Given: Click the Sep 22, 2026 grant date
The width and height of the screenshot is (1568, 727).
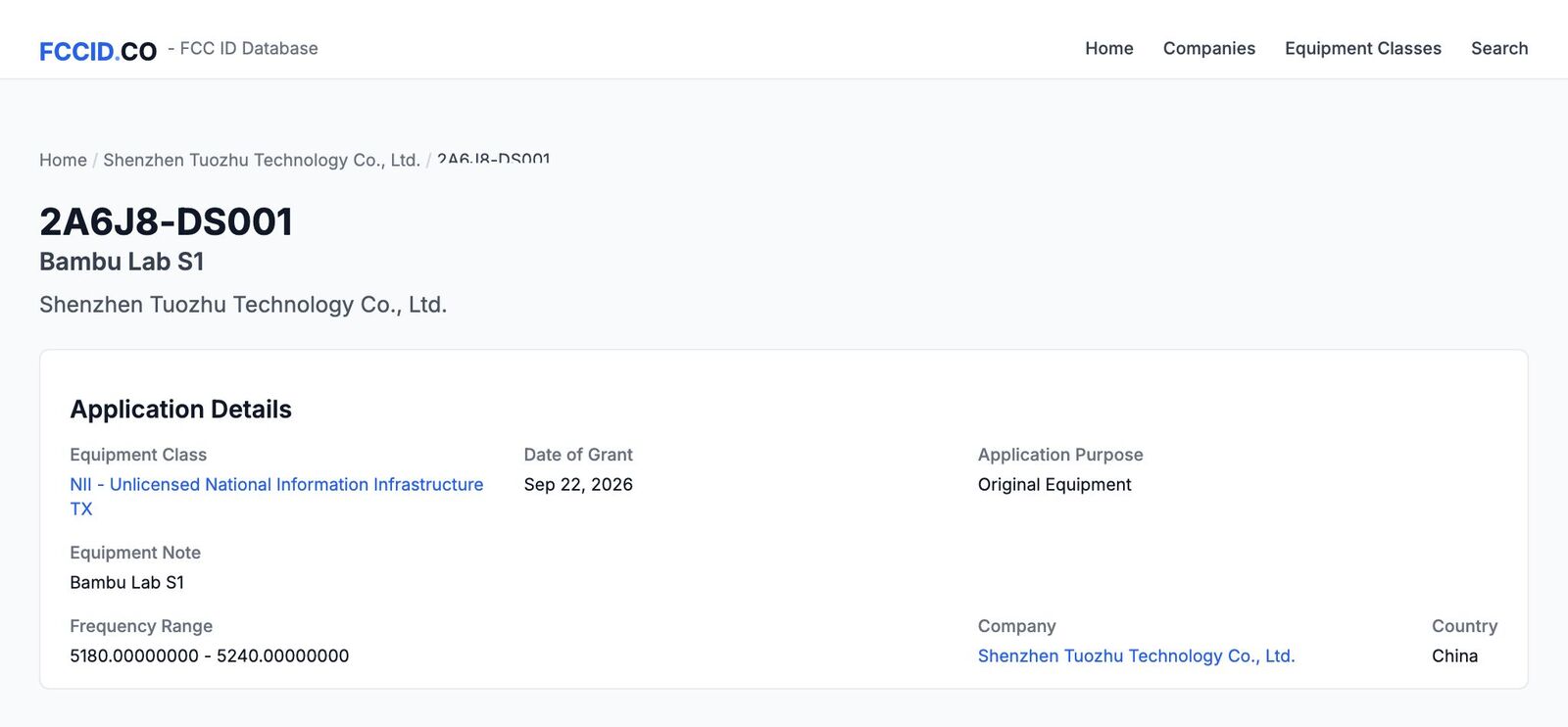Looking at the screenshot, I should coord(578,484).
